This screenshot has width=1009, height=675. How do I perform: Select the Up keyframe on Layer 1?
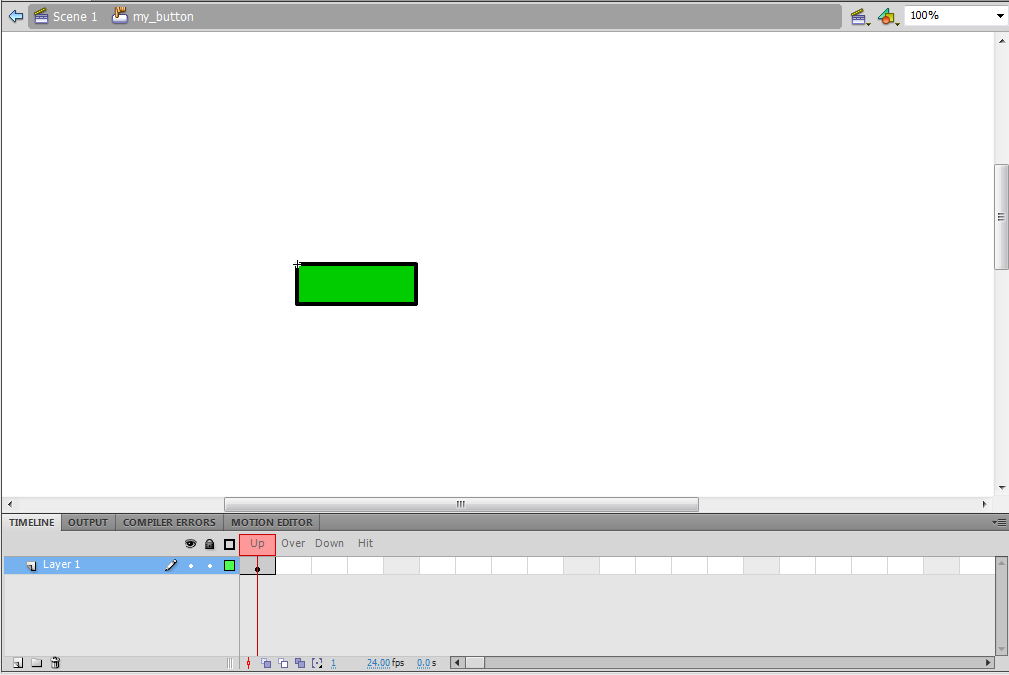(257, 566)
